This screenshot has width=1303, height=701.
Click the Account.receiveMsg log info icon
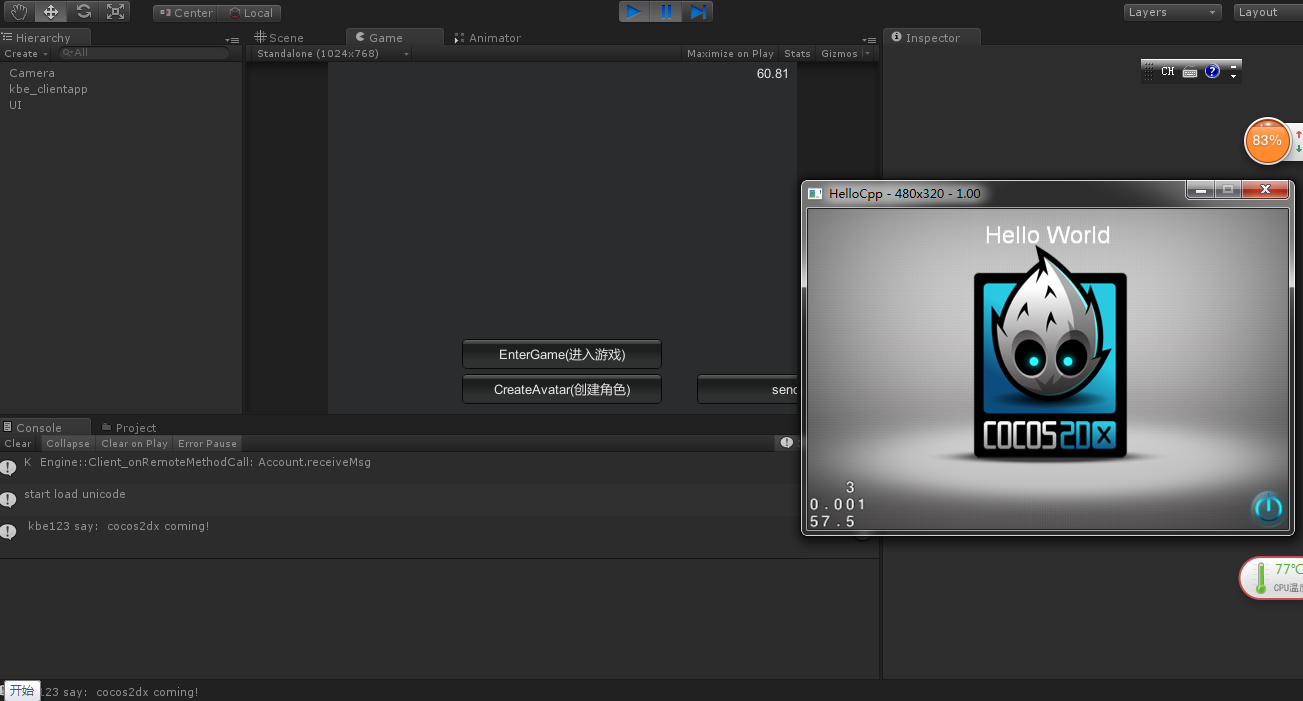click(8, 467)
